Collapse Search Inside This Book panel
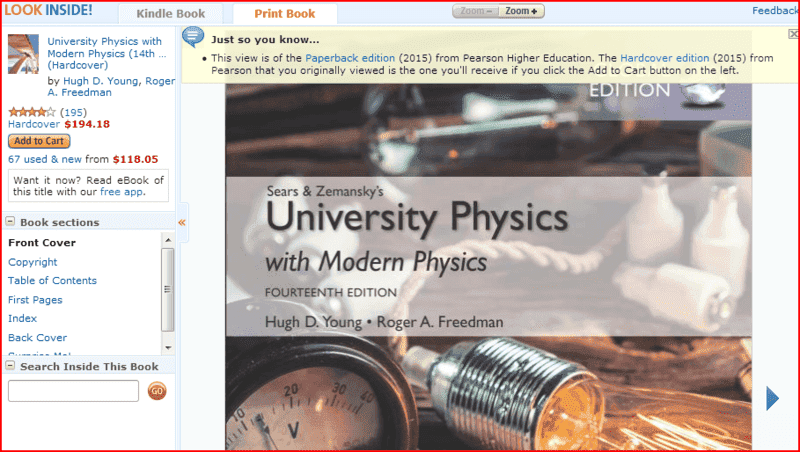The width and height of the screenshot is (800, 452). 10,365
